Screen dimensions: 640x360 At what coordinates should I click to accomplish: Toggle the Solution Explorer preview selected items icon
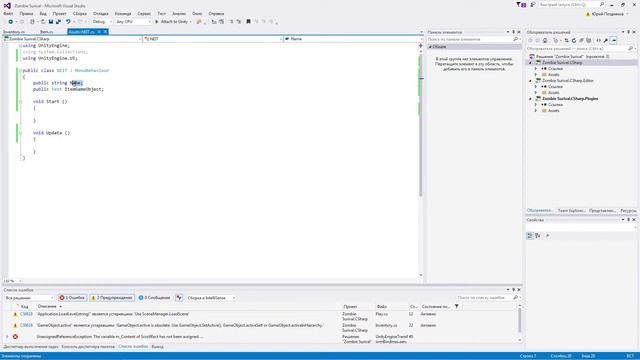[614, 40]
